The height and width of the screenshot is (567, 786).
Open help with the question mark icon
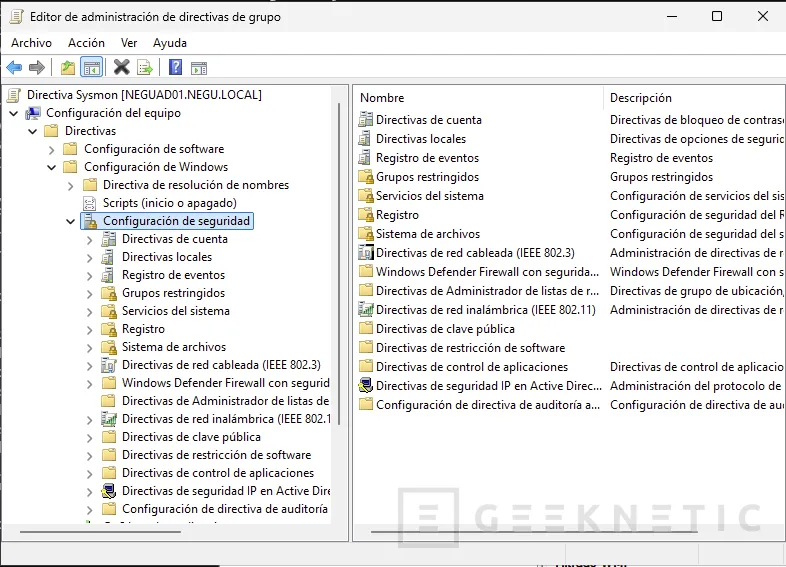click(x=175, y=67)
